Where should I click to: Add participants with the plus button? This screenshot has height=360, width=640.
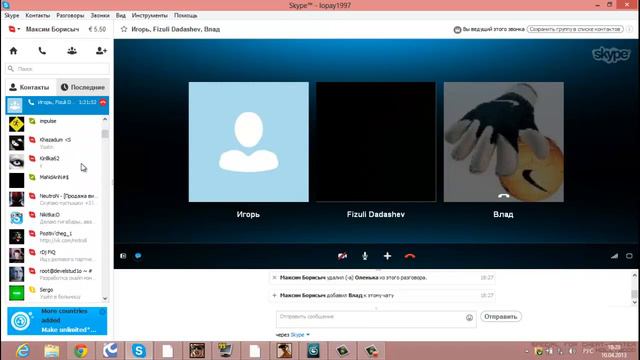(x=387, y=256)
